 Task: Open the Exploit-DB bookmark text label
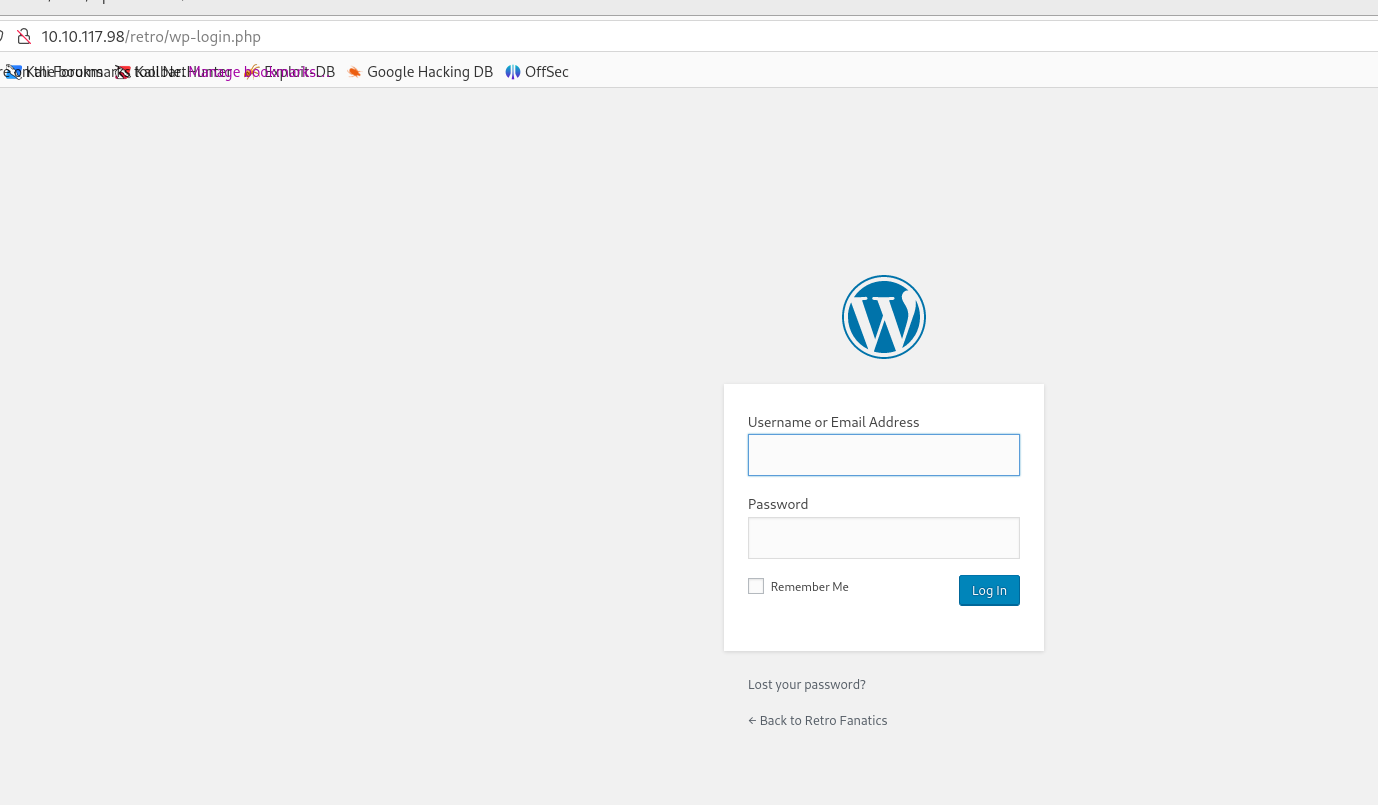pos(300,72)
